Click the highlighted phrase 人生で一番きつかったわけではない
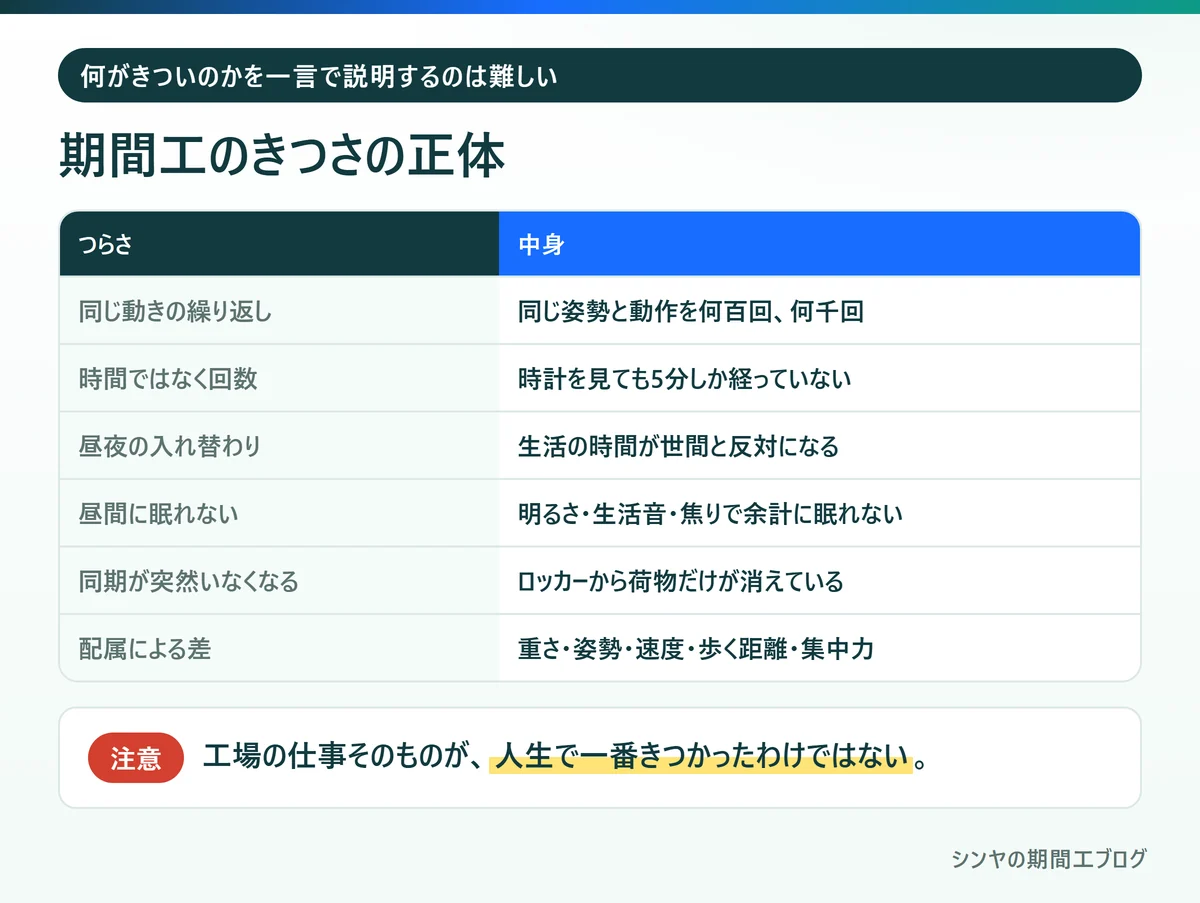This screenshot has width=1200, height=903. [x=701, y=757]
